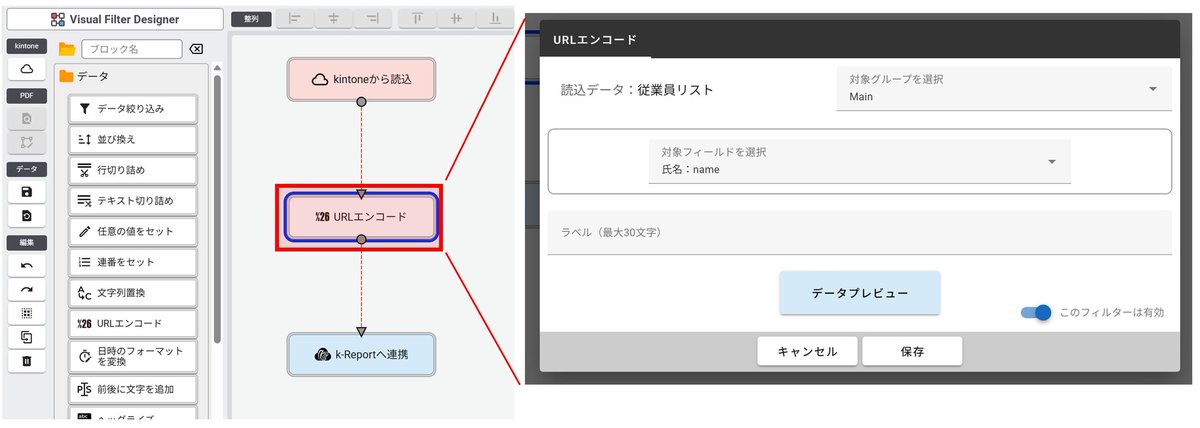Undo the last edit
1200x428 pixels.
tap(26, 265)
